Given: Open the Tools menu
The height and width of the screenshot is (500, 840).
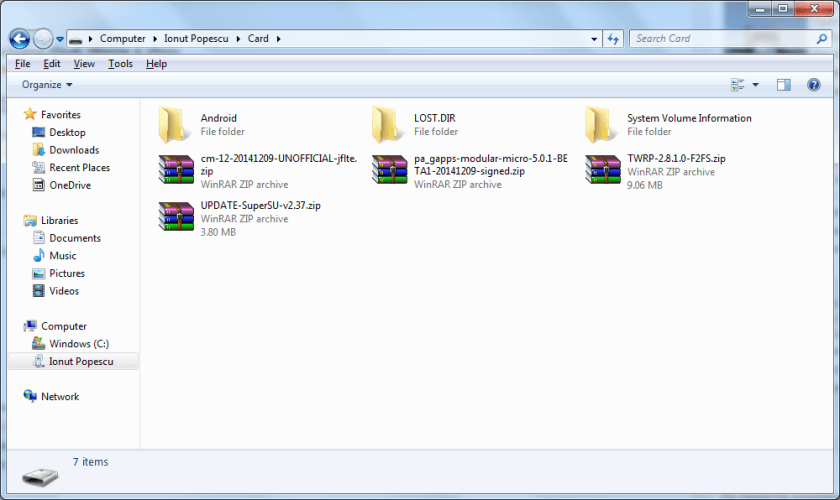Looking at the screenshot, I should click(120, 64).
